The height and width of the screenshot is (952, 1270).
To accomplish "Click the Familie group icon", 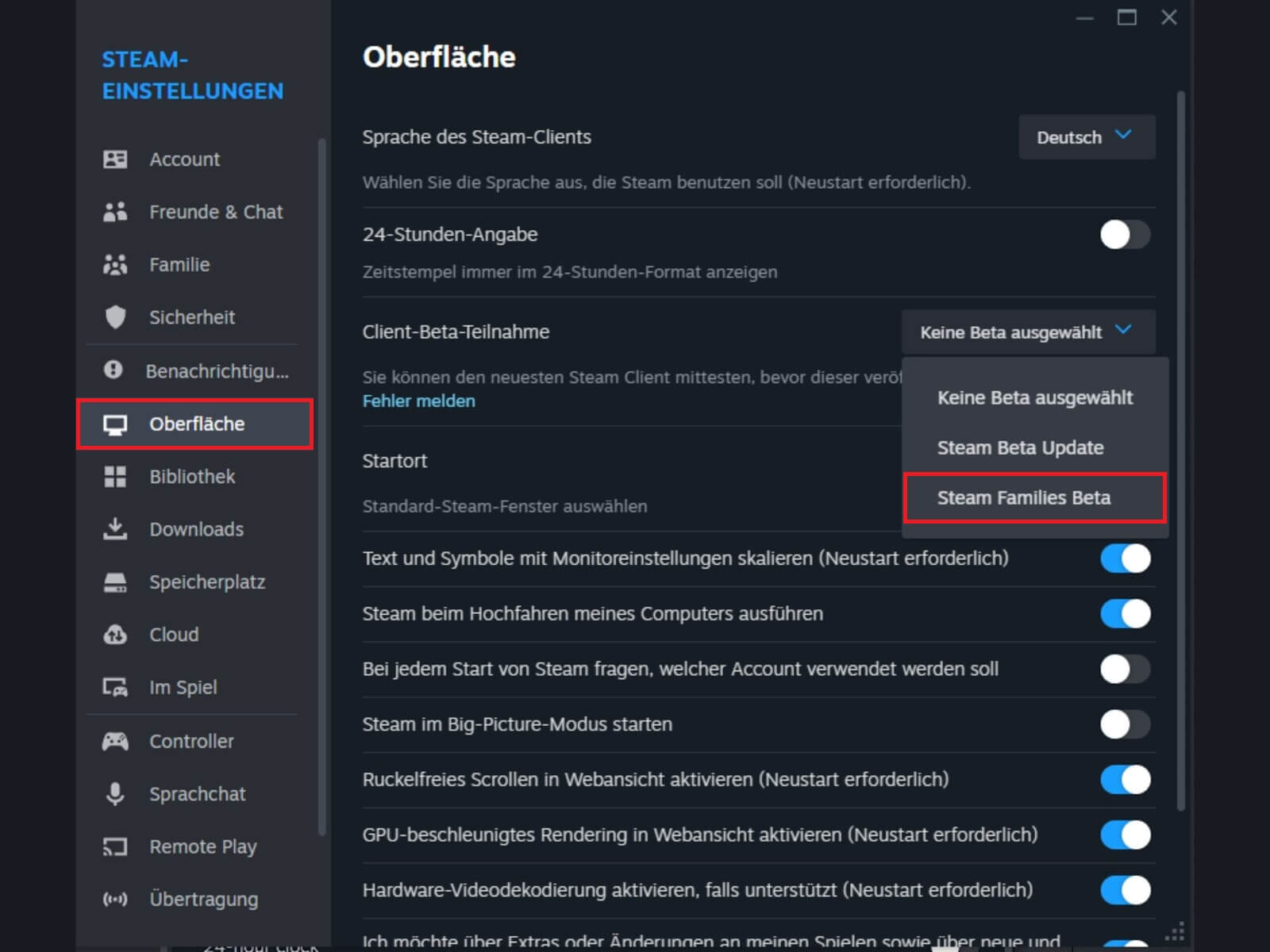I will [x=115, y=264].
